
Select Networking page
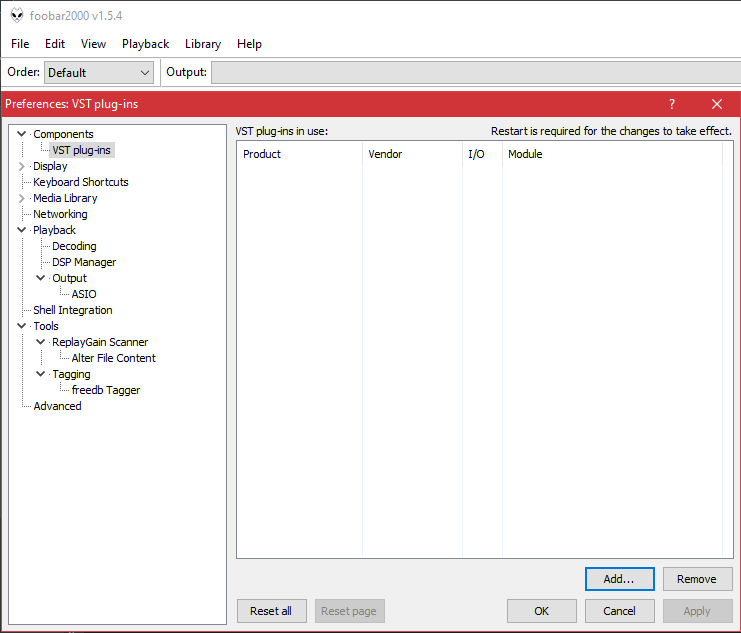(x=60, y=214)
